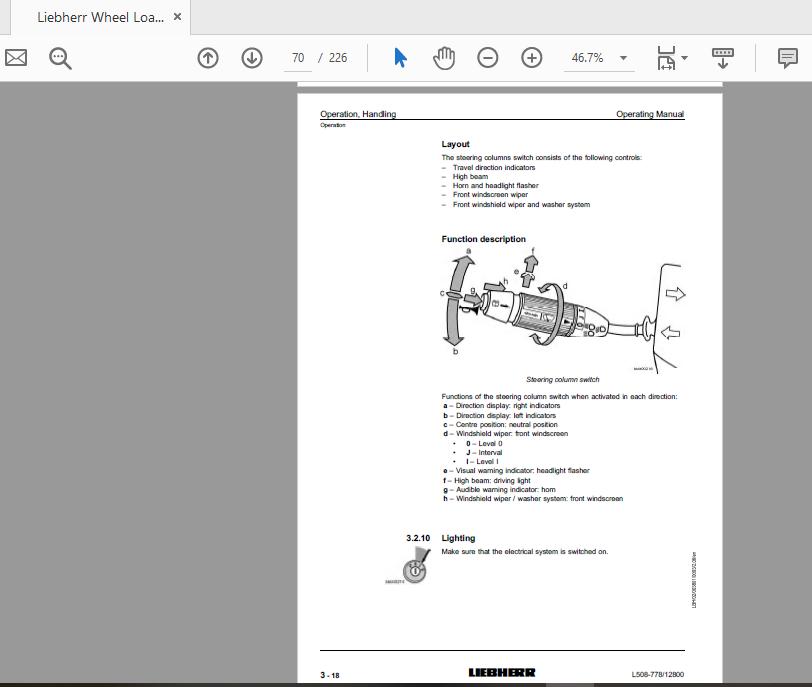
Task: Click the page number field showing 70
Action: pos(297,57)
